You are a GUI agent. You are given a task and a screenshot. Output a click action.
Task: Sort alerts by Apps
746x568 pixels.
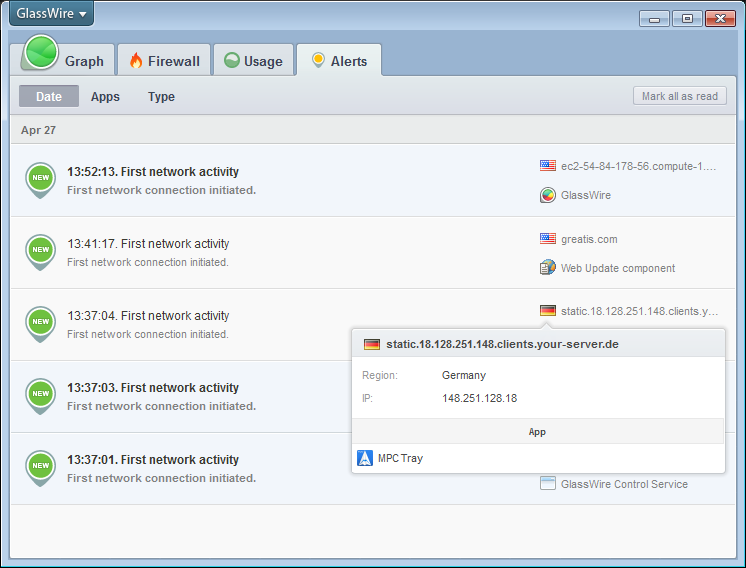(x=105, y=96)
